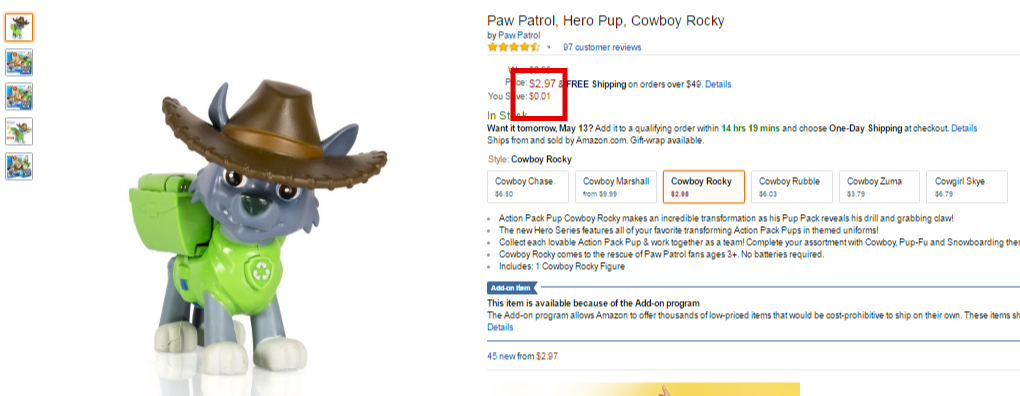Screen dimensions: 1020x396
Task: Click the star rating icons
Action: [x=514, y=47]
